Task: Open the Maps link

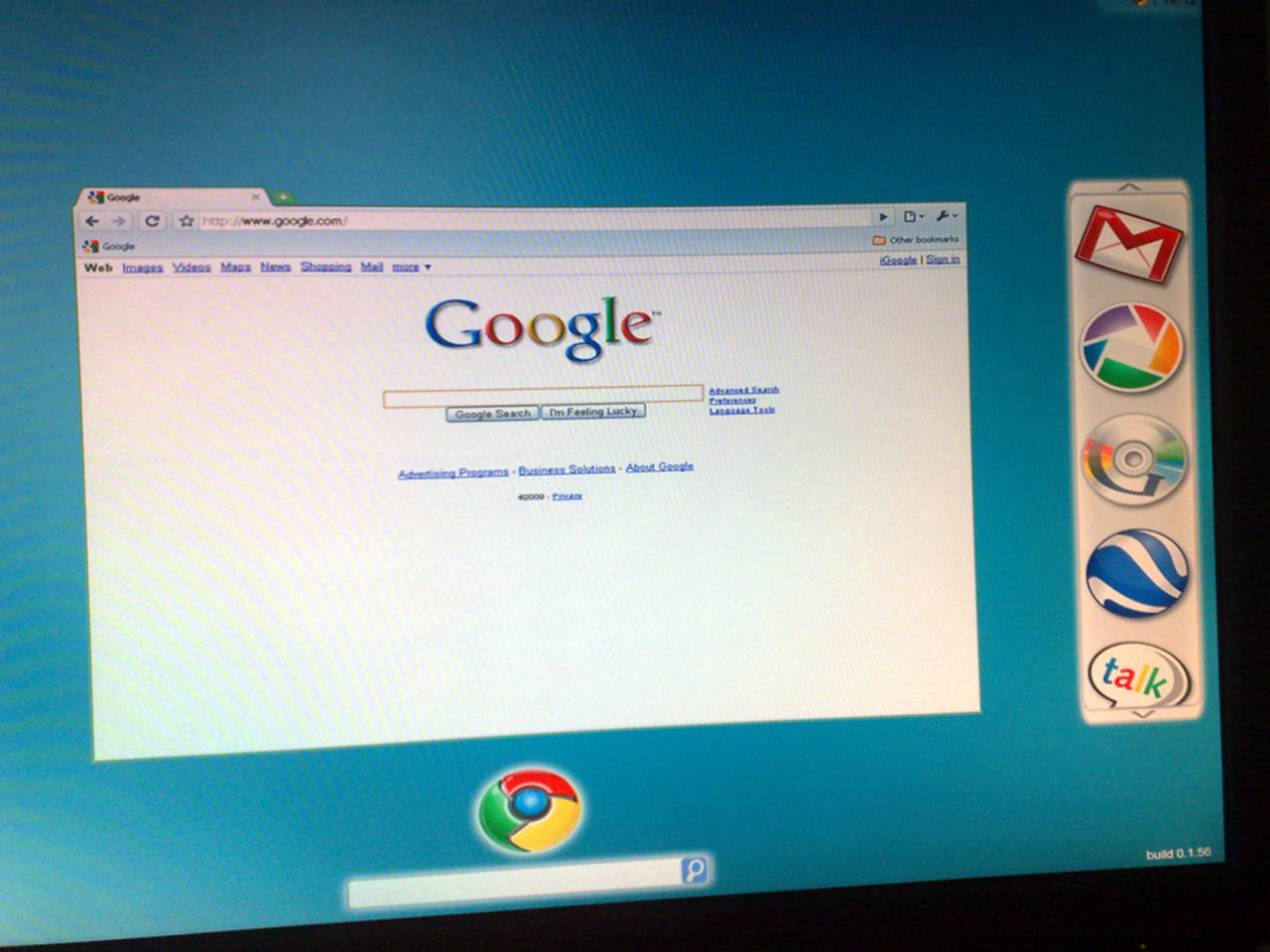Action: (x=235, y=267)
